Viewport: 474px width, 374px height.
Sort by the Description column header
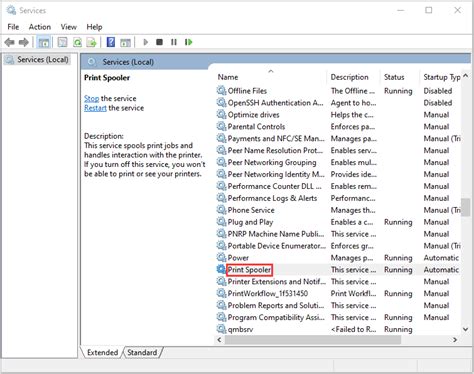tap(353, 77)
